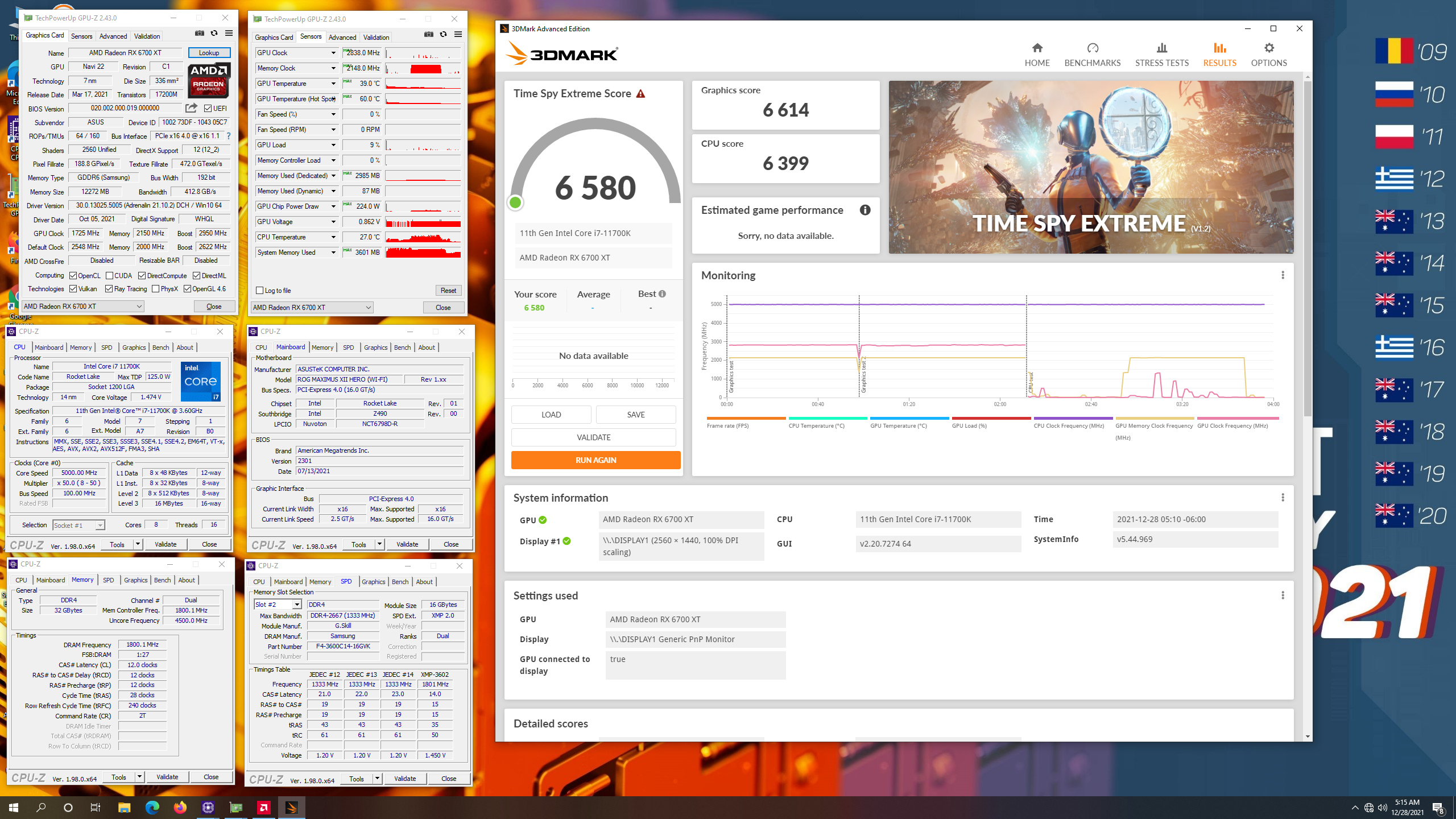The image size is (1456, 819).
Task: Click the BIOS export share icon in GPU-Z
Action: tap(192, 108)
